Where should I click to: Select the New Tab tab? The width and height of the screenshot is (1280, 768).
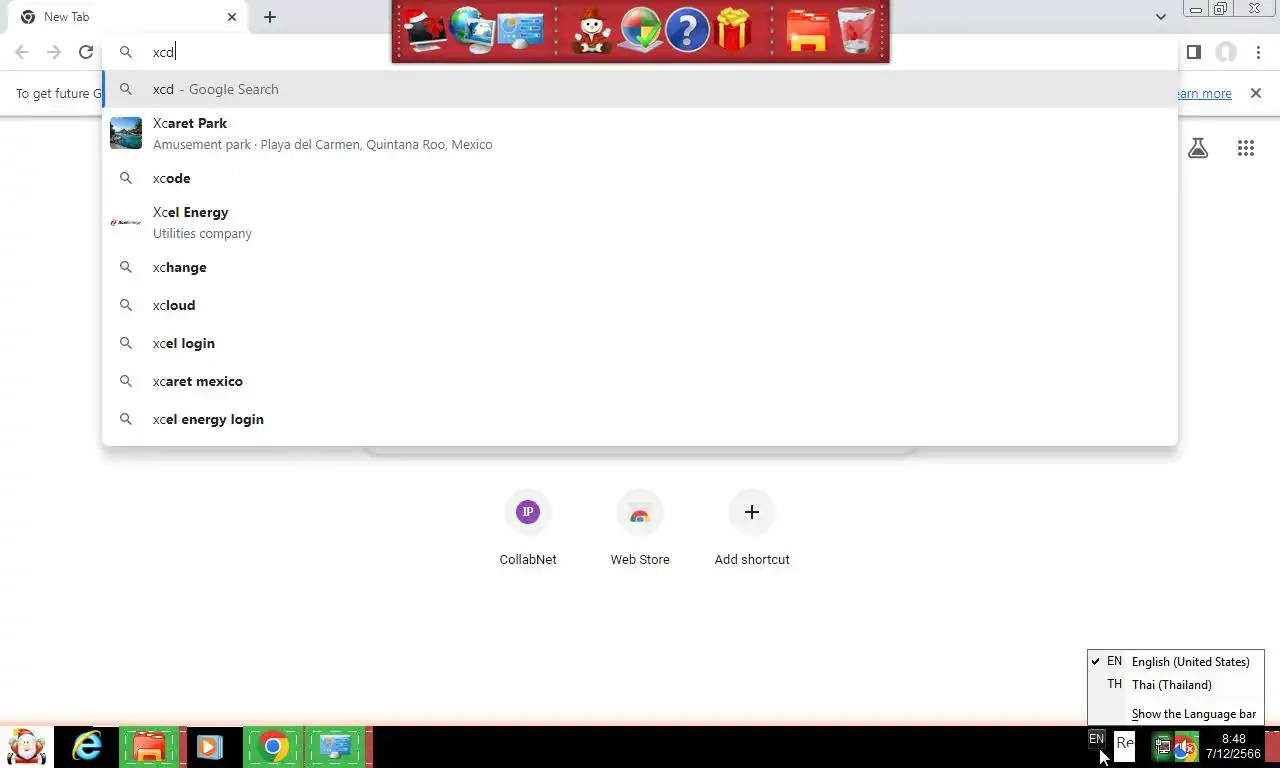tap(126, 17)
